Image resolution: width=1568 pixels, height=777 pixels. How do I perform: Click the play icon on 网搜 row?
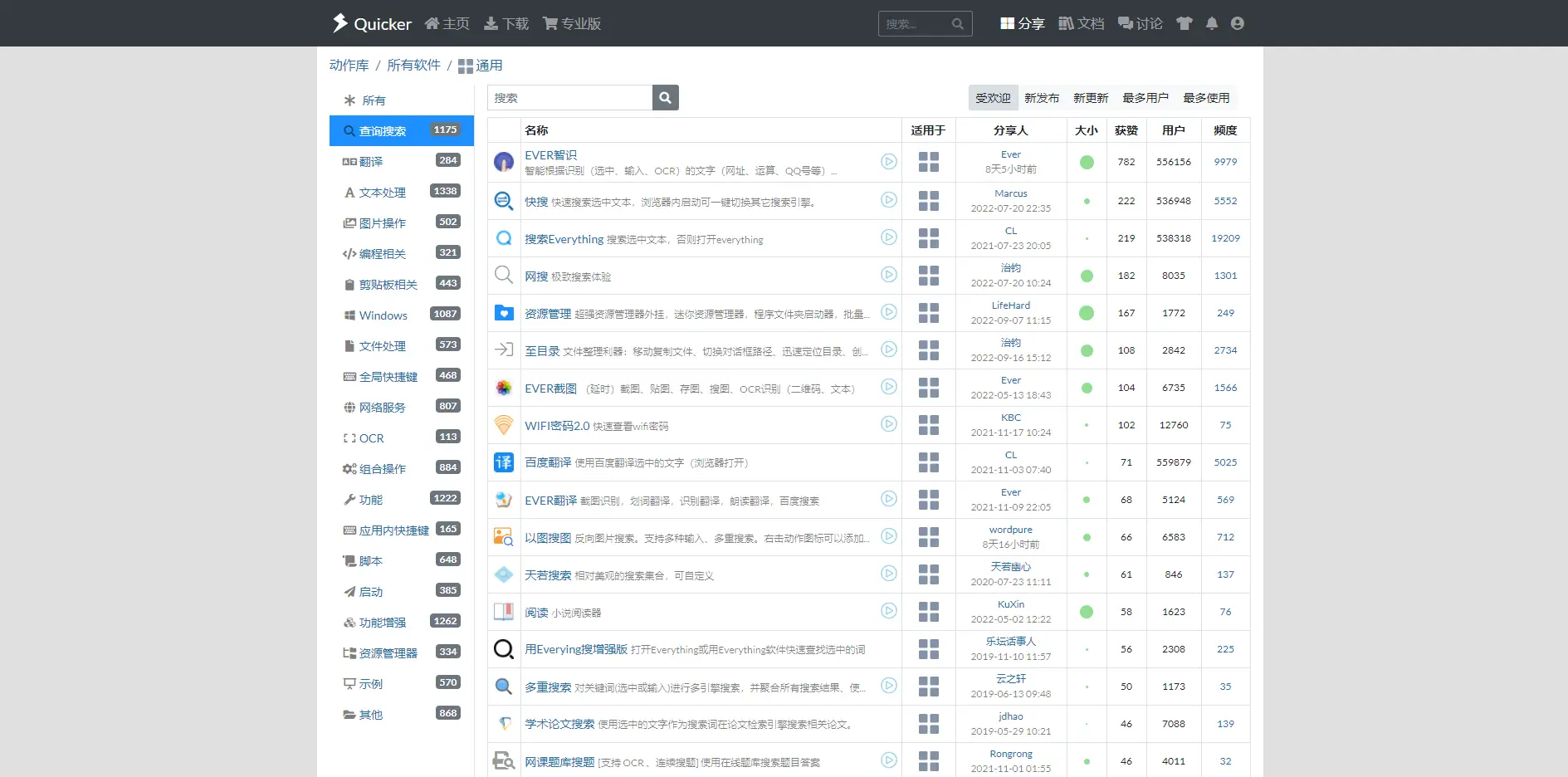pos(889,275)
